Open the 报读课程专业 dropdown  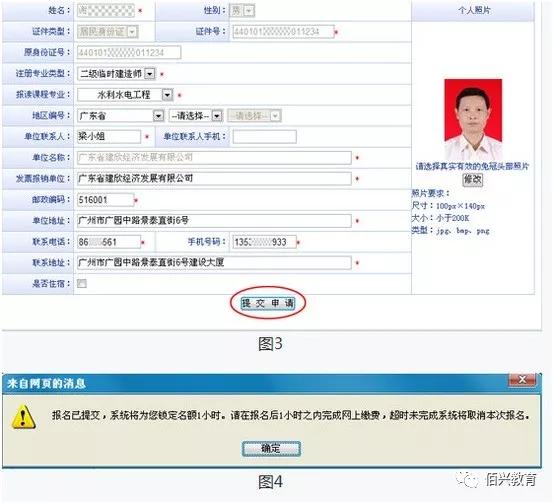tap(167, 95)
